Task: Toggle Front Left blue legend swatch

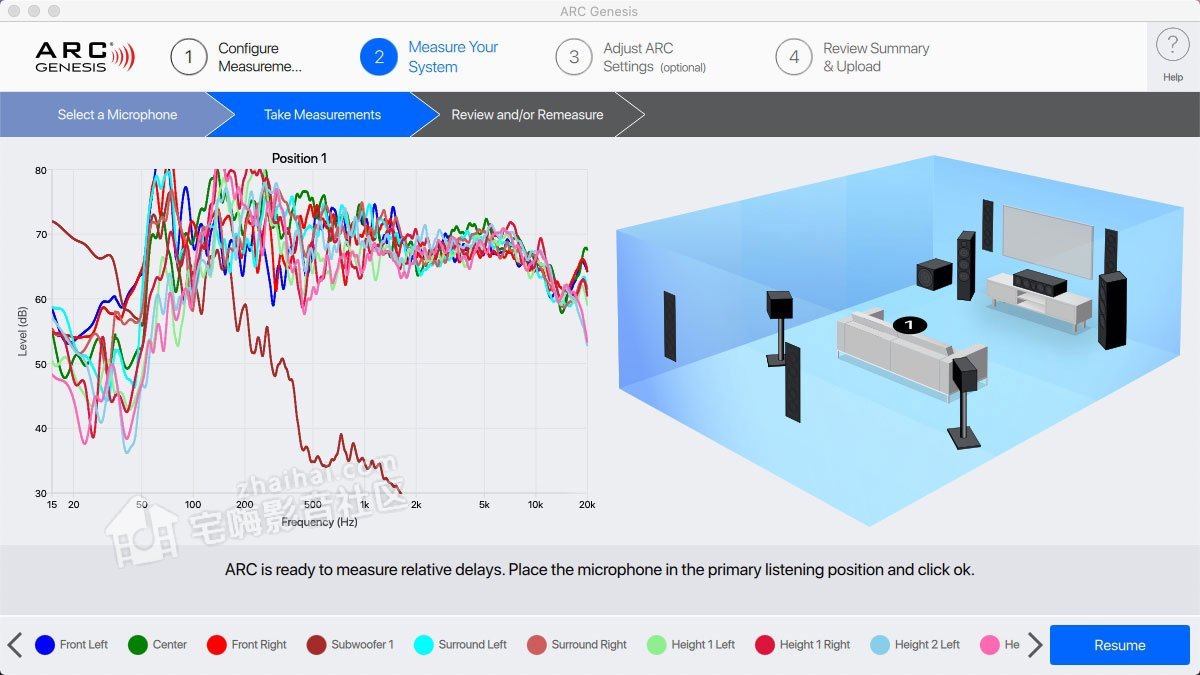Action: click(45, 645)
